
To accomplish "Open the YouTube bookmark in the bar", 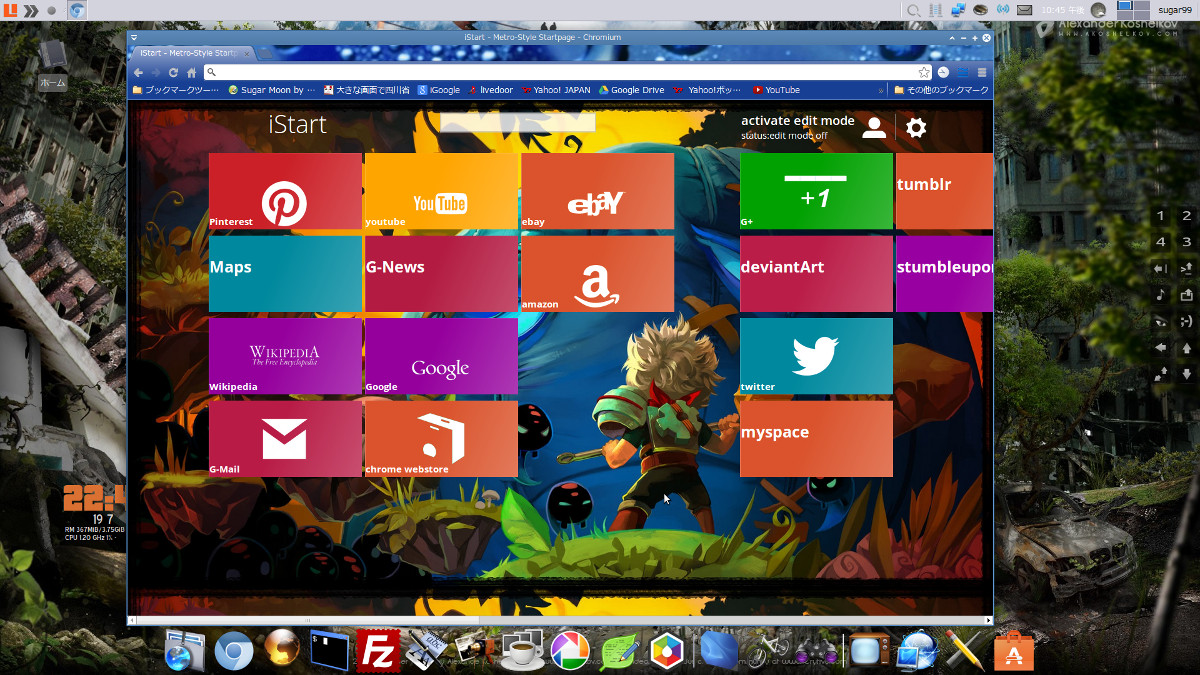I will click(777, 90).
